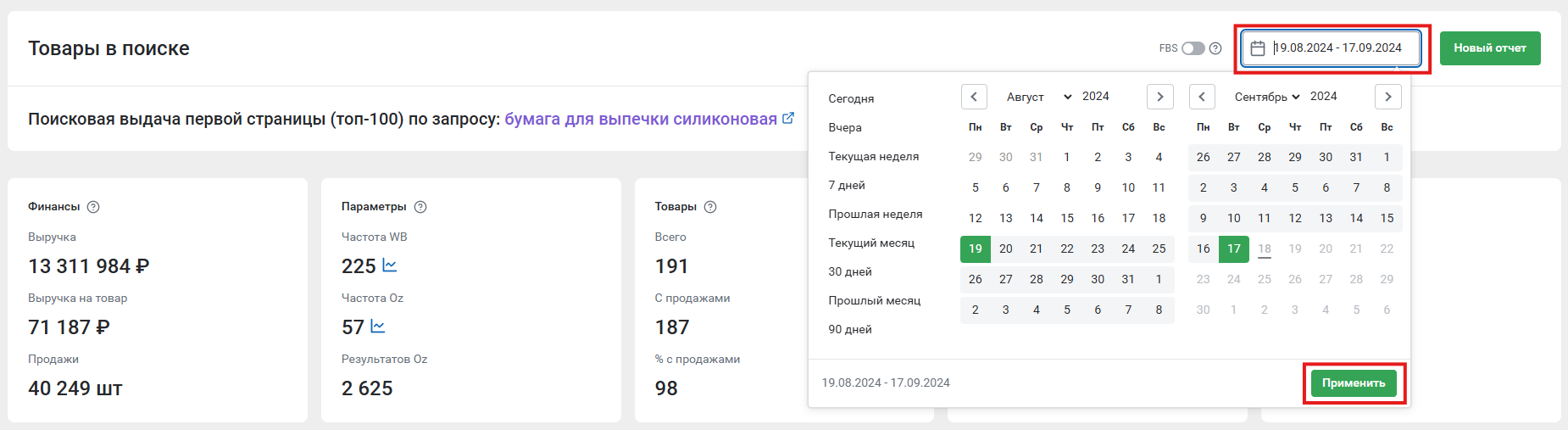Click the Новый отчет button
1568x430 pixels.
coord(1489,48)
